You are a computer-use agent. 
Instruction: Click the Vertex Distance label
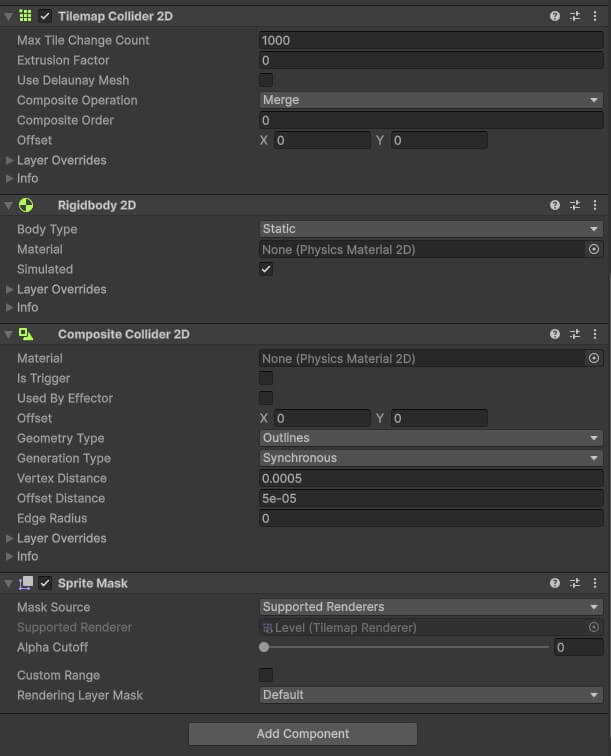62,478
